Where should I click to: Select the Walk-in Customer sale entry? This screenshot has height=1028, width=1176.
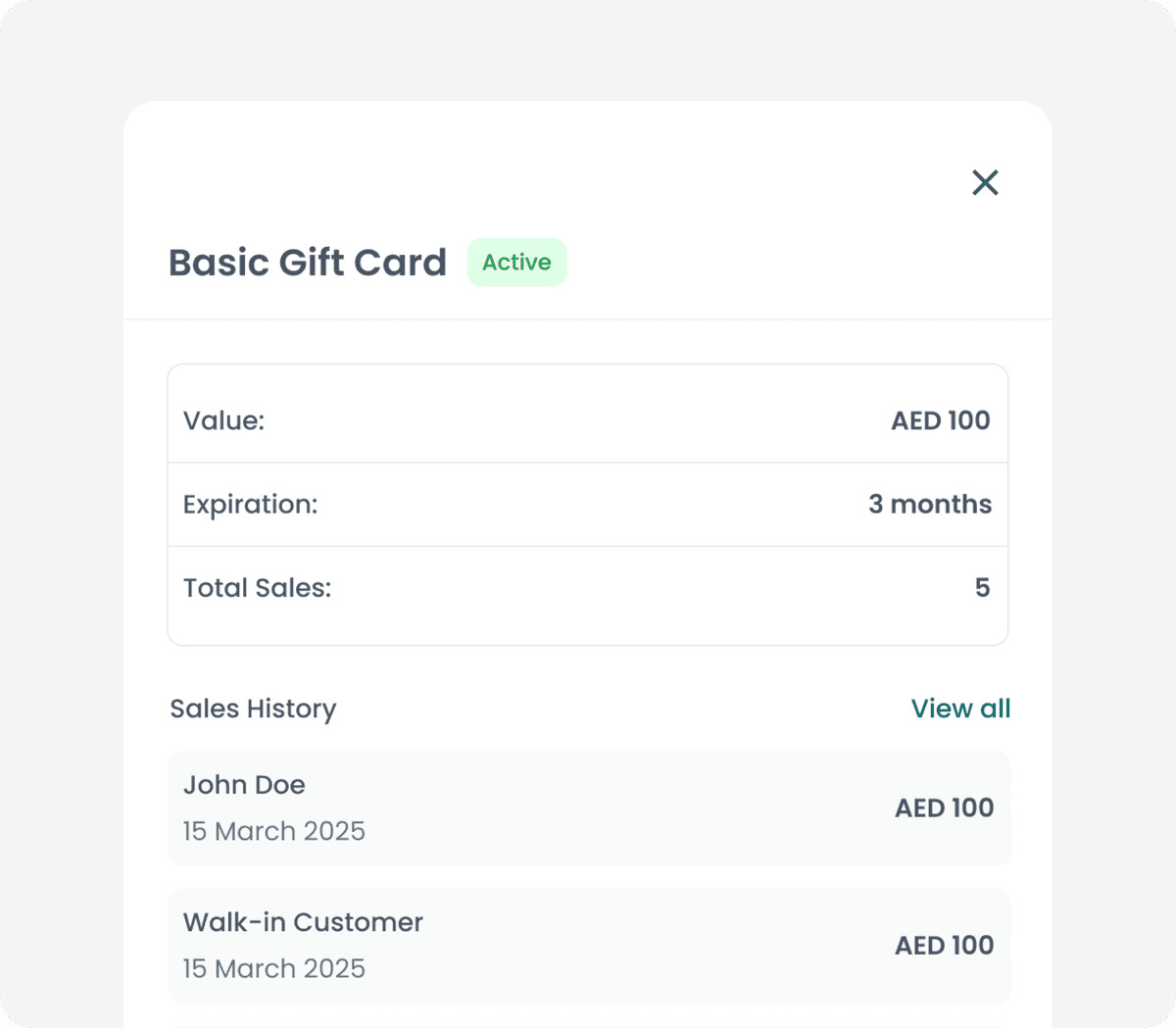588,946
